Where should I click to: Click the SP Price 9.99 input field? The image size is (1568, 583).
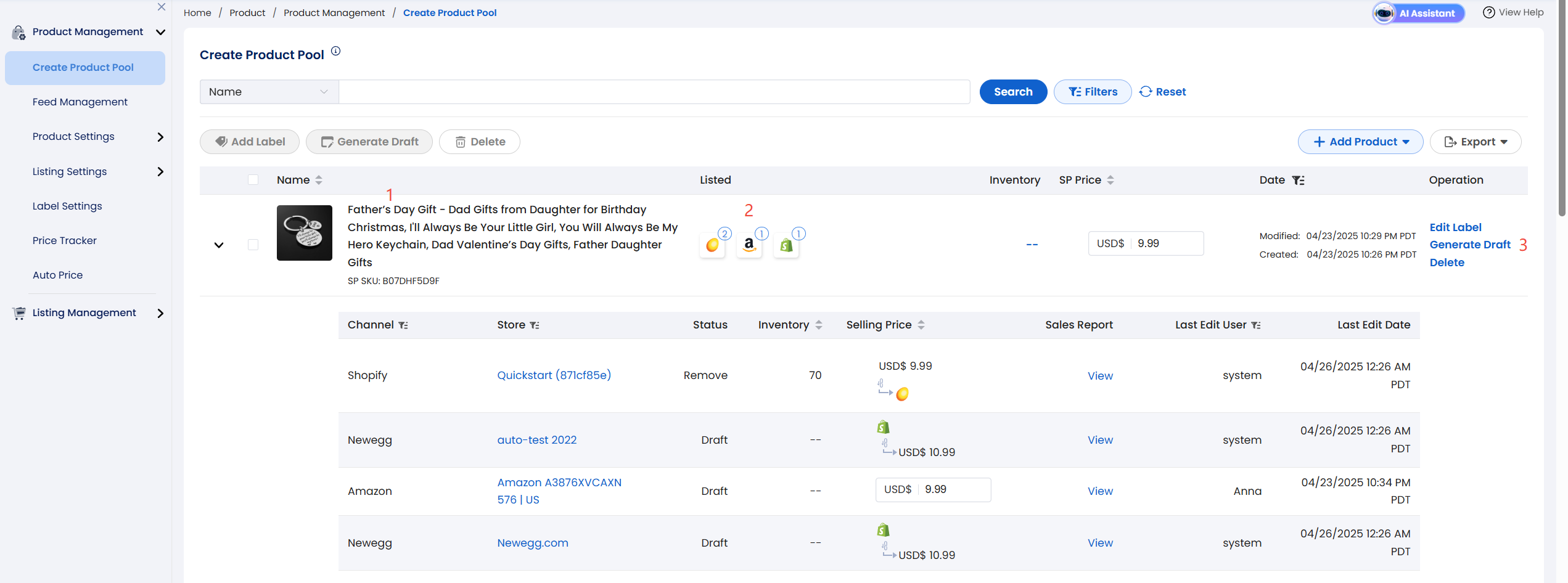[1146, 243]
